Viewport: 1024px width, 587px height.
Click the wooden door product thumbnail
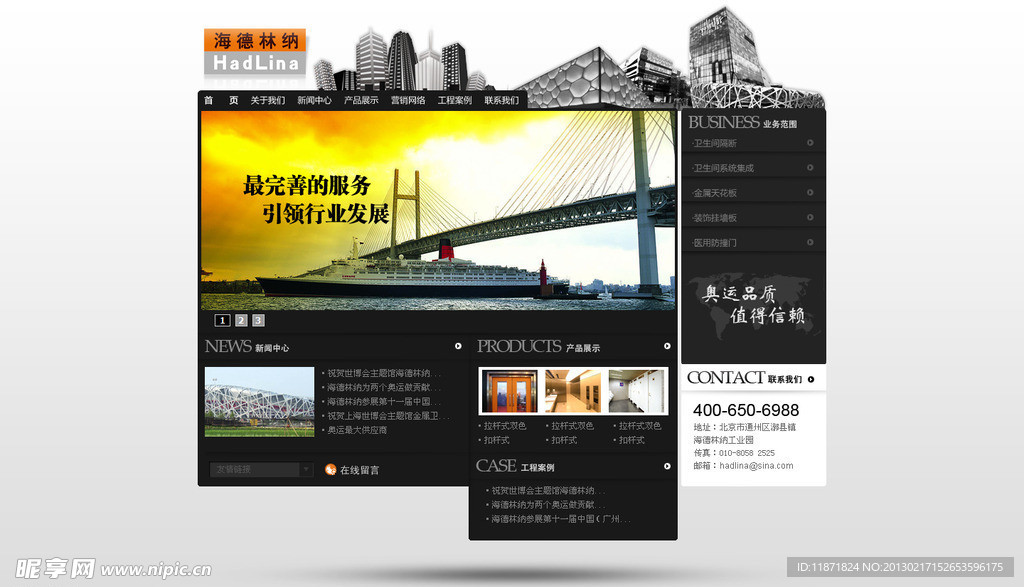coord(509,391)
